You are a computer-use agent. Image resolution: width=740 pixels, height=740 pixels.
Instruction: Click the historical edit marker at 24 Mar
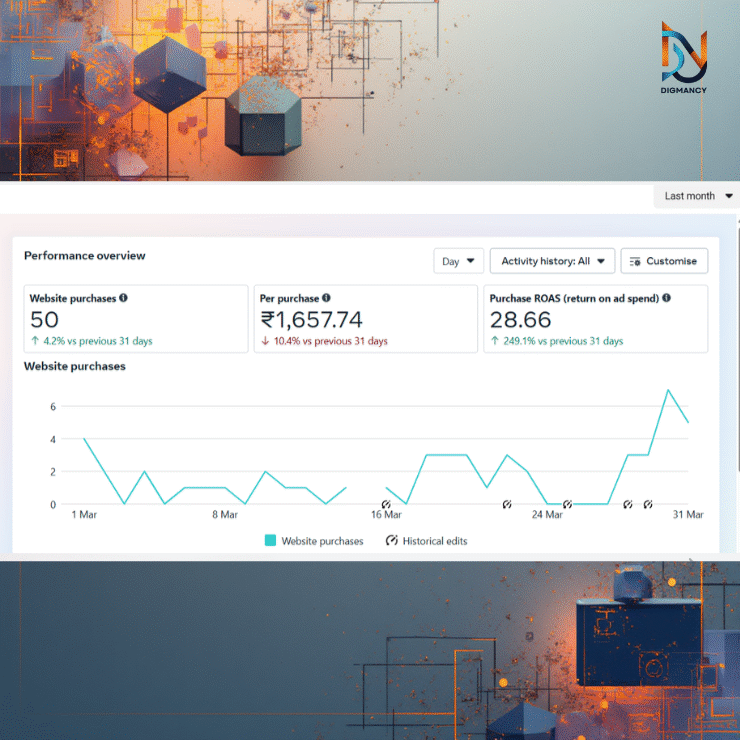567,505
